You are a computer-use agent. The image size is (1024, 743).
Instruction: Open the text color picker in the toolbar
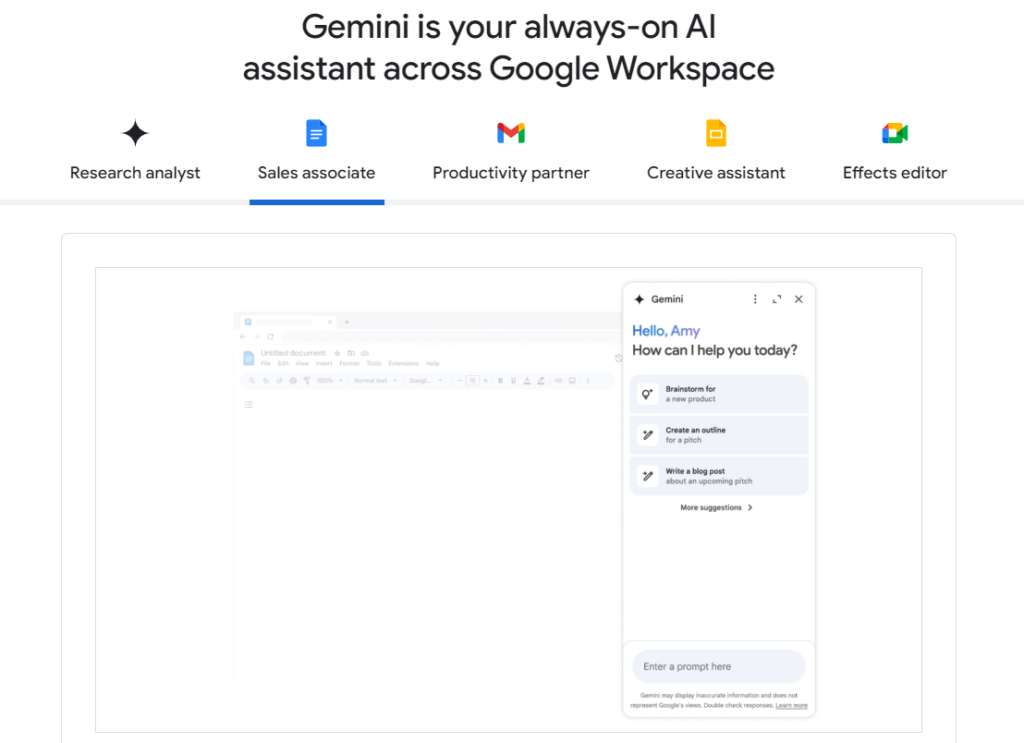point(527,380)
